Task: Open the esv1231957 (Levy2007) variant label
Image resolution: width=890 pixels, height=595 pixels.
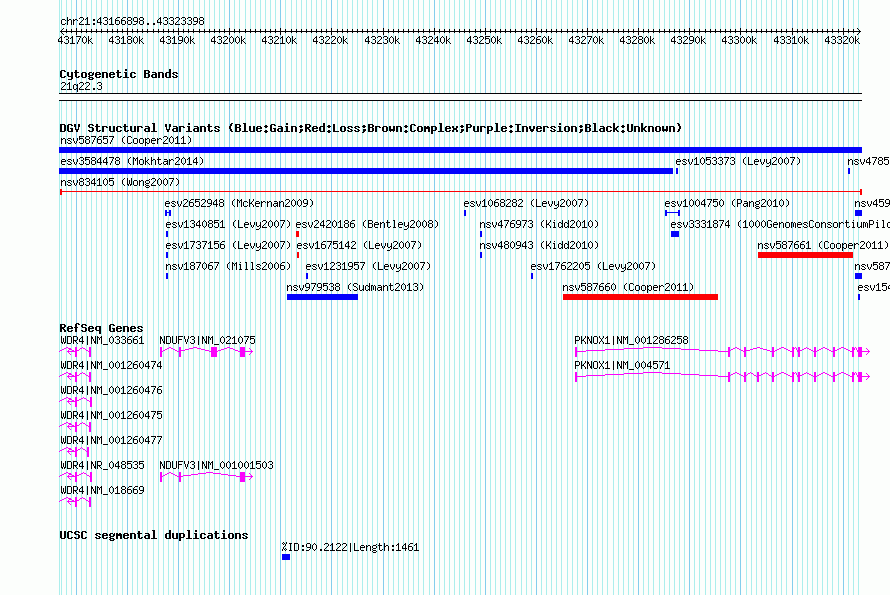Action: (x=368, y=266)
